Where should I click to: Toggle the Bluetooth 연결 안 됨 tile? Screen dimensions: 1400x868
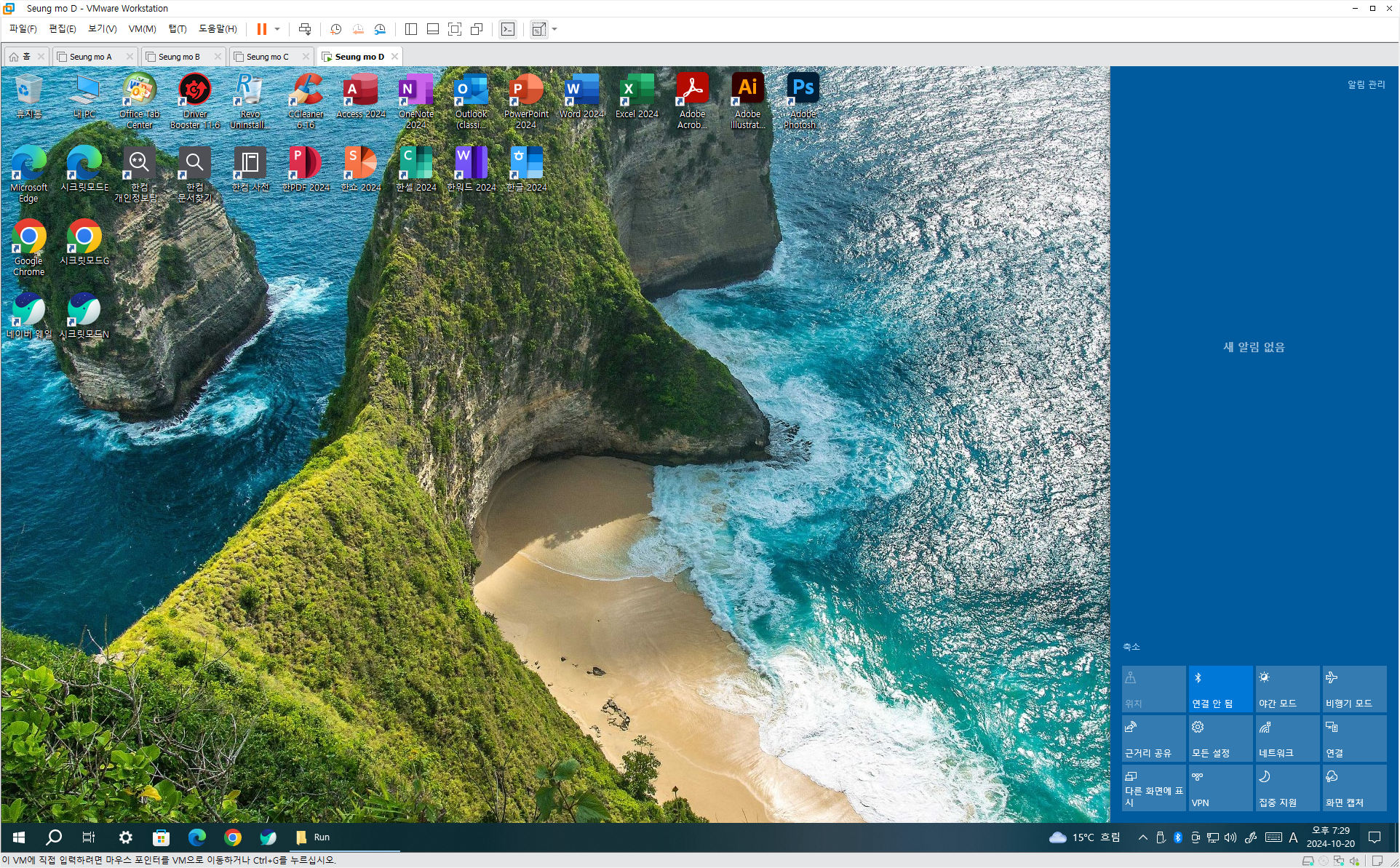coord(1220,689)
